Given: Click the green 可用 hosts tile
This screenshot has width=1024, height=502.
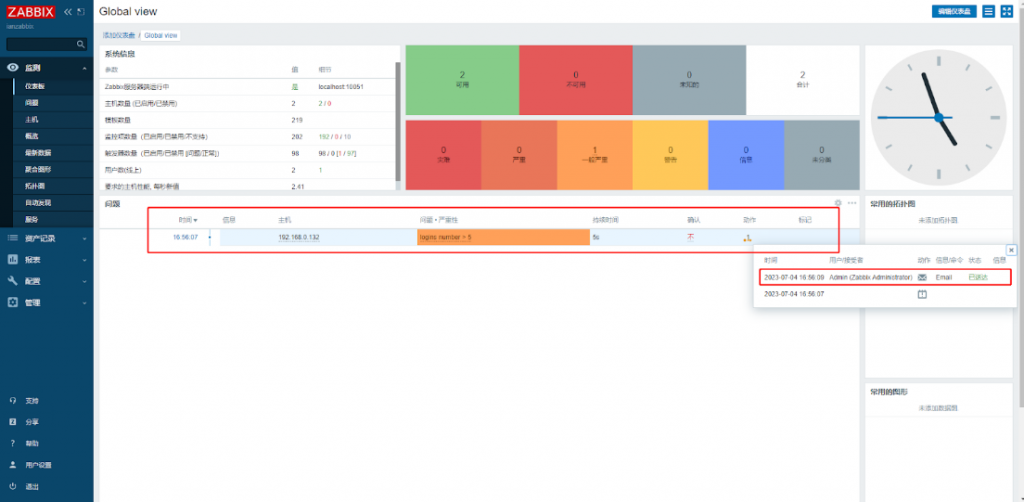Looking at the screenshot, I should [x=462, y=80].
